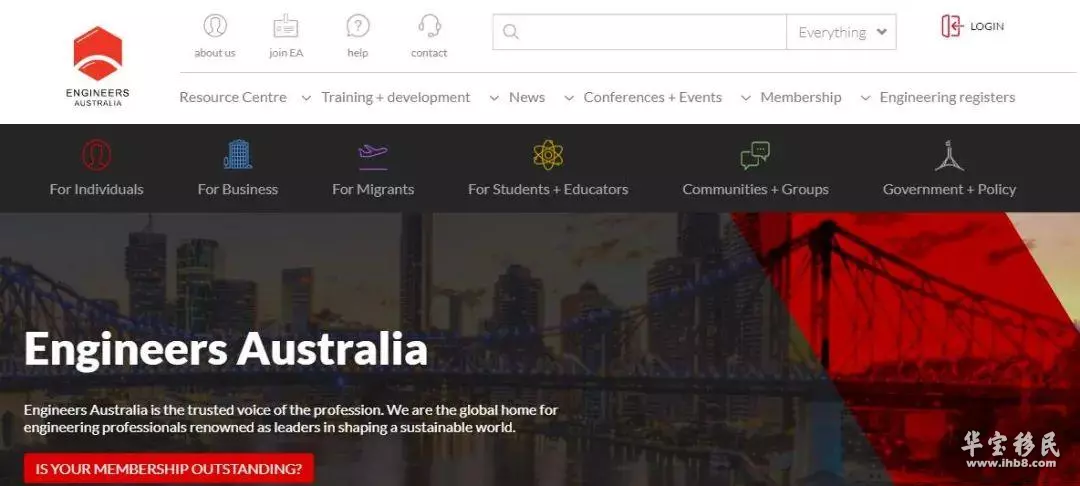The image size is (1080, 486).
Task: Expand the chevron before Engineering registers
Action: [x=865, y=98]
